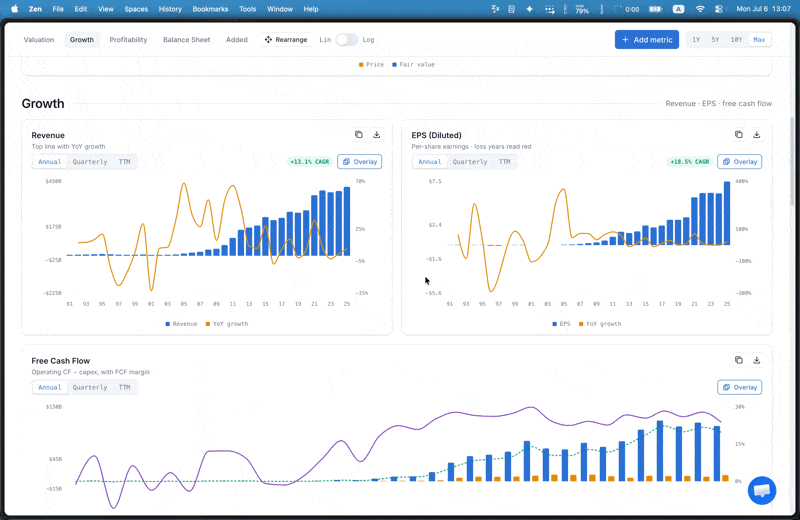Click the Add metric button
800x520 pixels.
pos(646,39)
